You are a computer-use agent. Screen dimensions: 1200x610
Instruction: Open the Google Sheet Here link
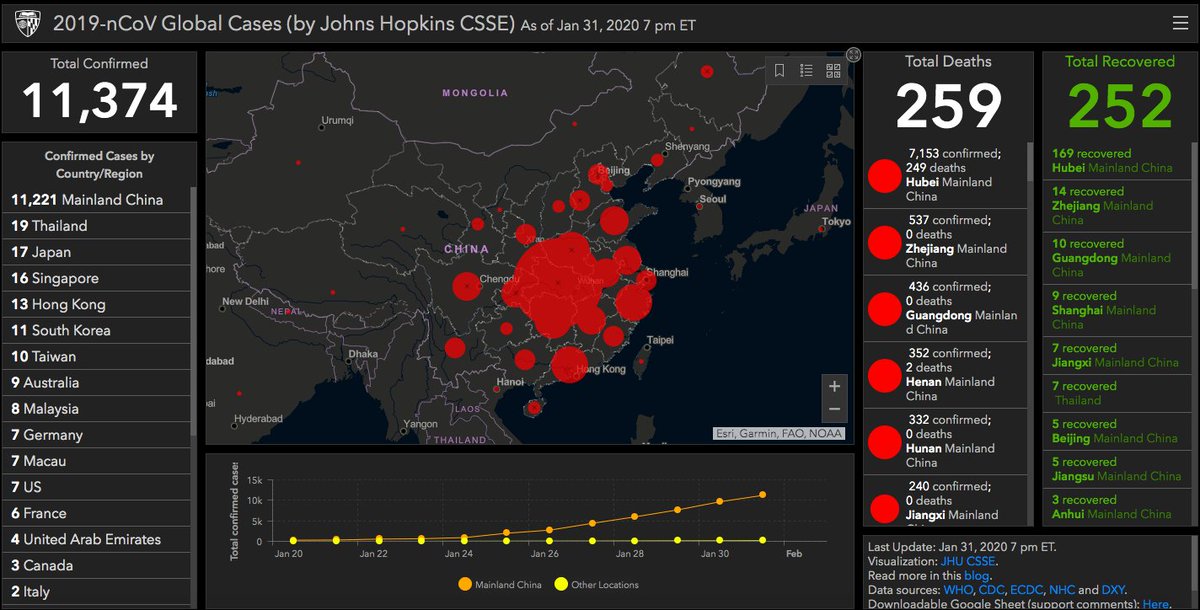coord(1155,604)
